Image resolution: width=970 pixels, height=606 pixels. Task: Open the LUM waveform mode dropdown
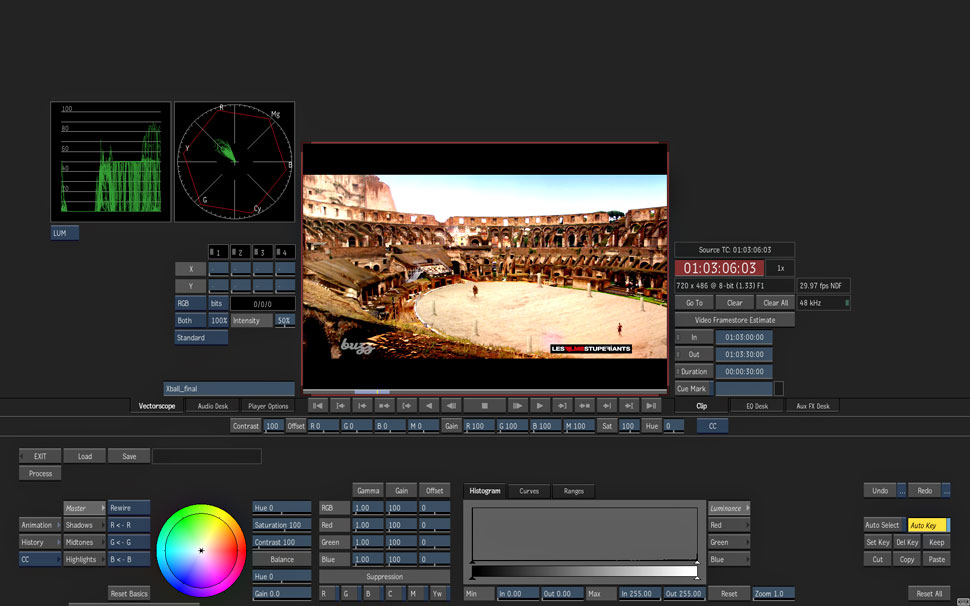pyautogui.click(x=65, y=233)
